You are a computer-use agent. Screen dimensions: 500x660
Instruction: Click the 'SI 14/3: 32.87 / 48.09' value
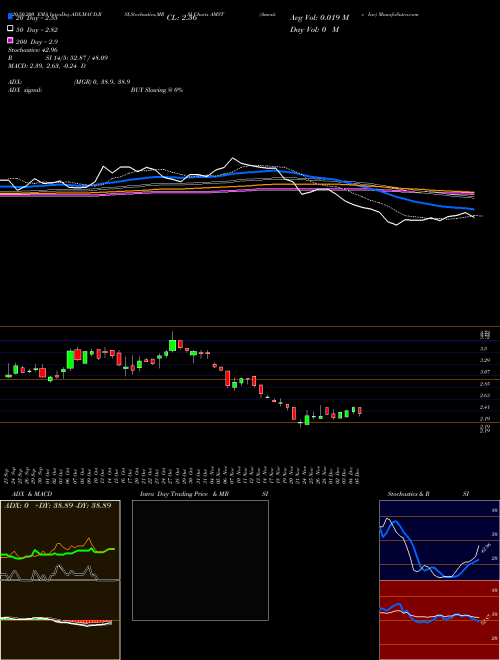pyautogui.click(x=77, y=58)
